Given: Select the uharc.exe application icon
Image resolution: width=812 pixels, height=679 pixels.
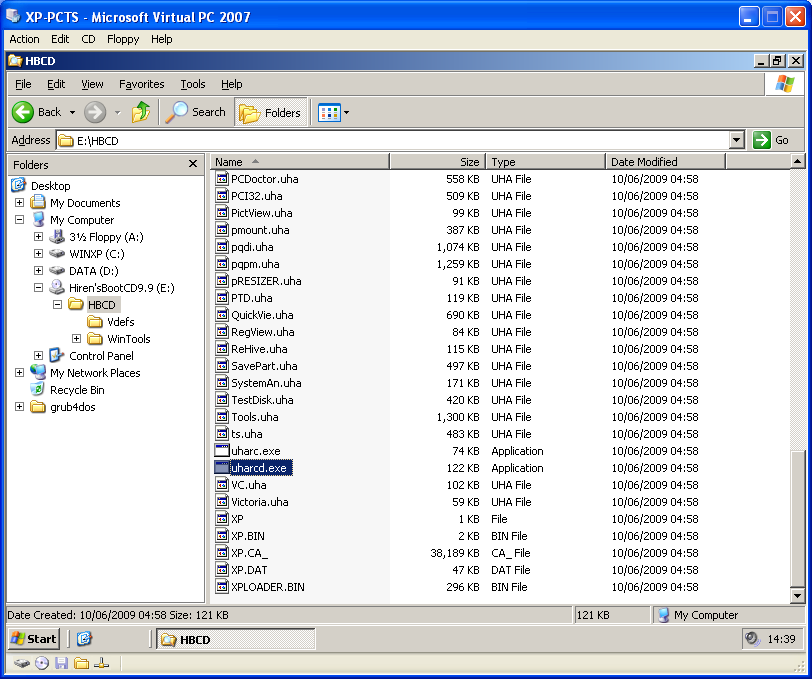Looking at the screenshot, I should [222, 451].
